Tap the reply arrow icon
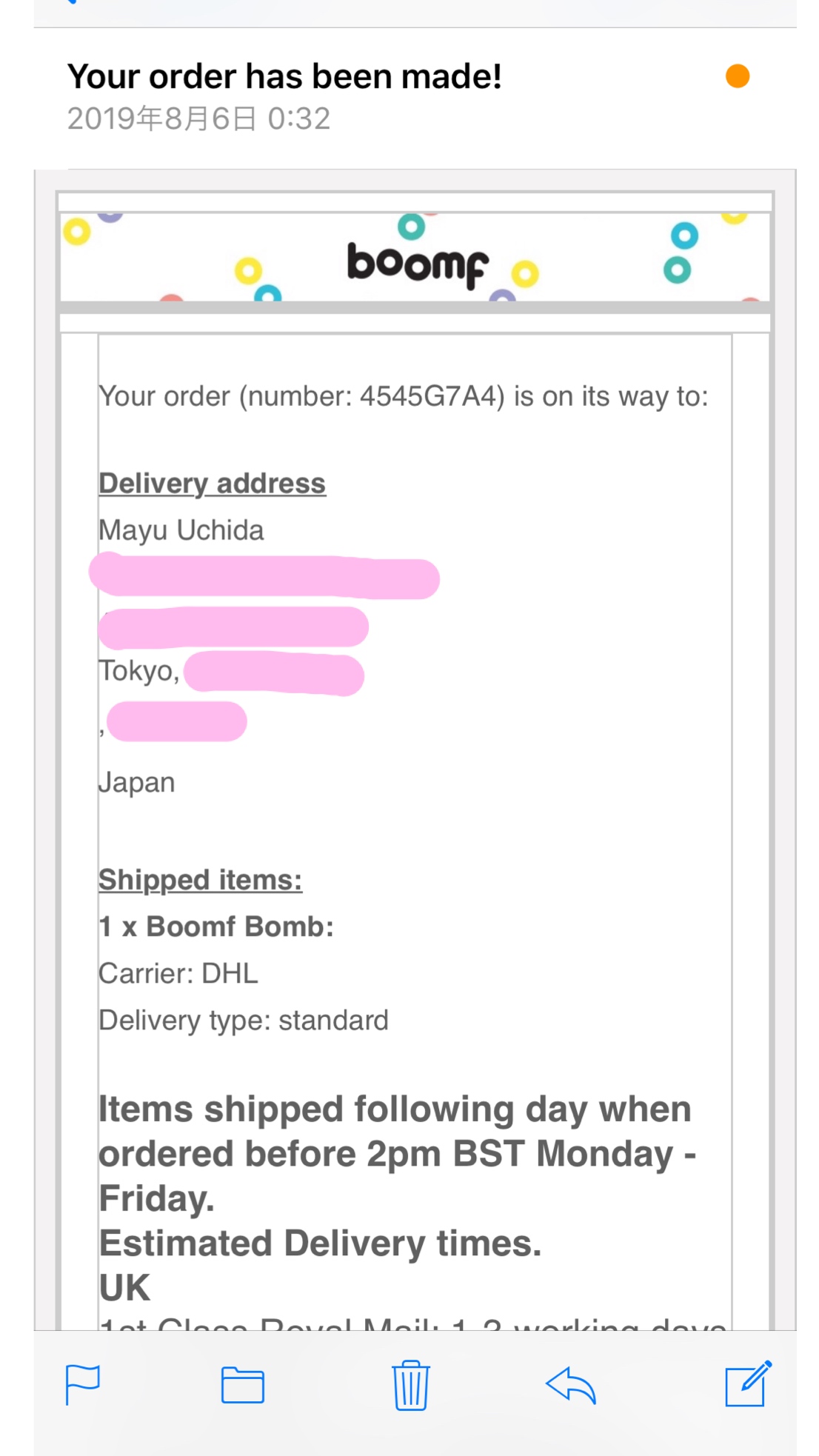The width and height of the screenshot is (819, 1456). [x=570, y=1385]
